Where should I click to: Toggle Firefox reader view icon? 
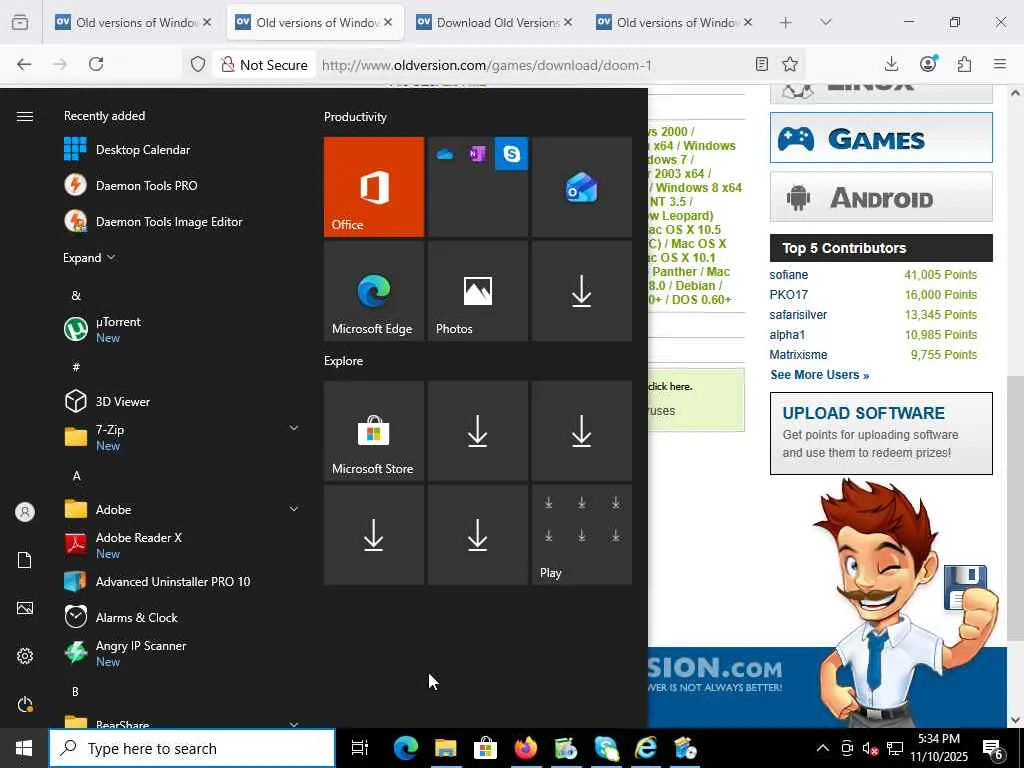point(761,64)
